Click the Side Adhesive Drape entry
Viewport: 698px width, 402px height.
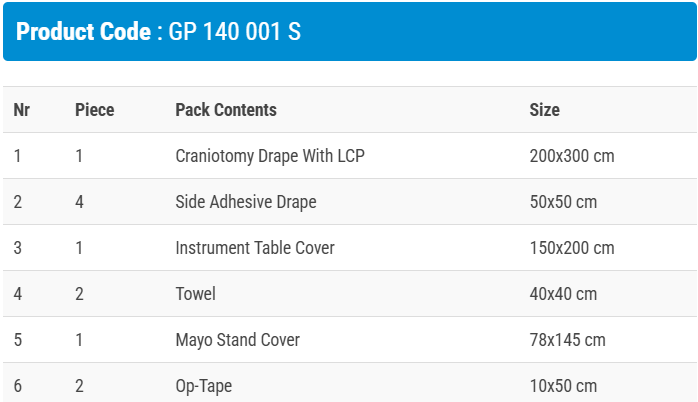(246, 202)
